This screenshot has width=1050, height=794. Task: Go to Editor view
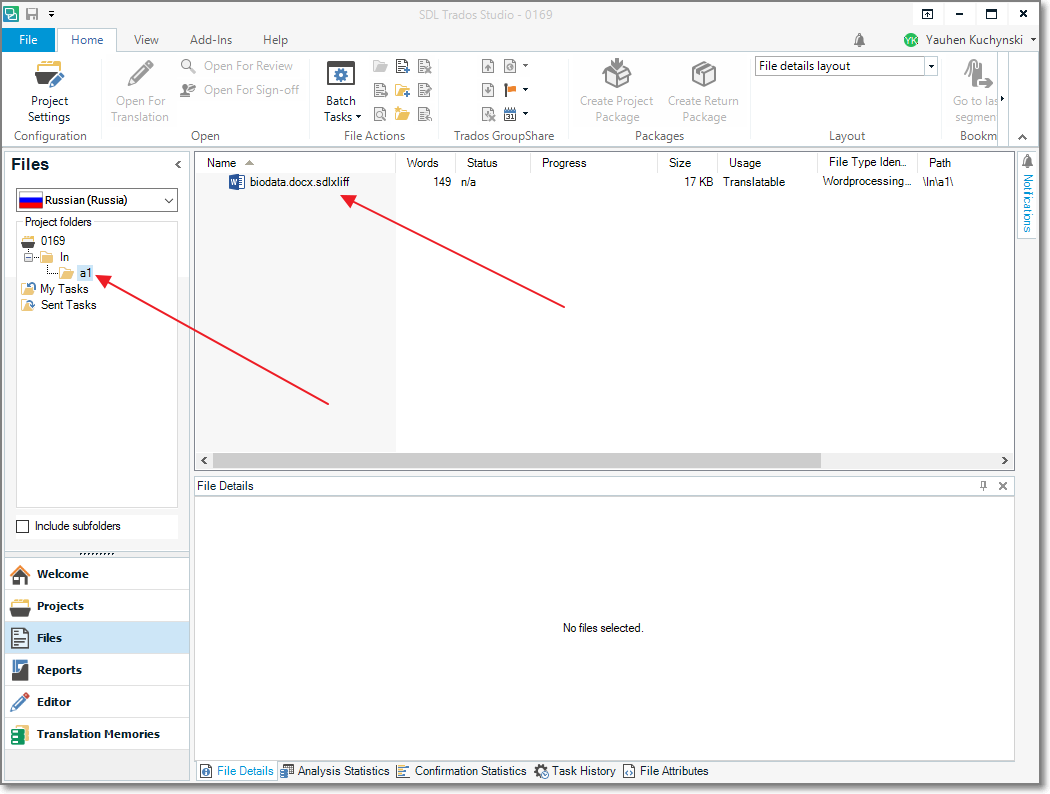click(x=98, y=702)
